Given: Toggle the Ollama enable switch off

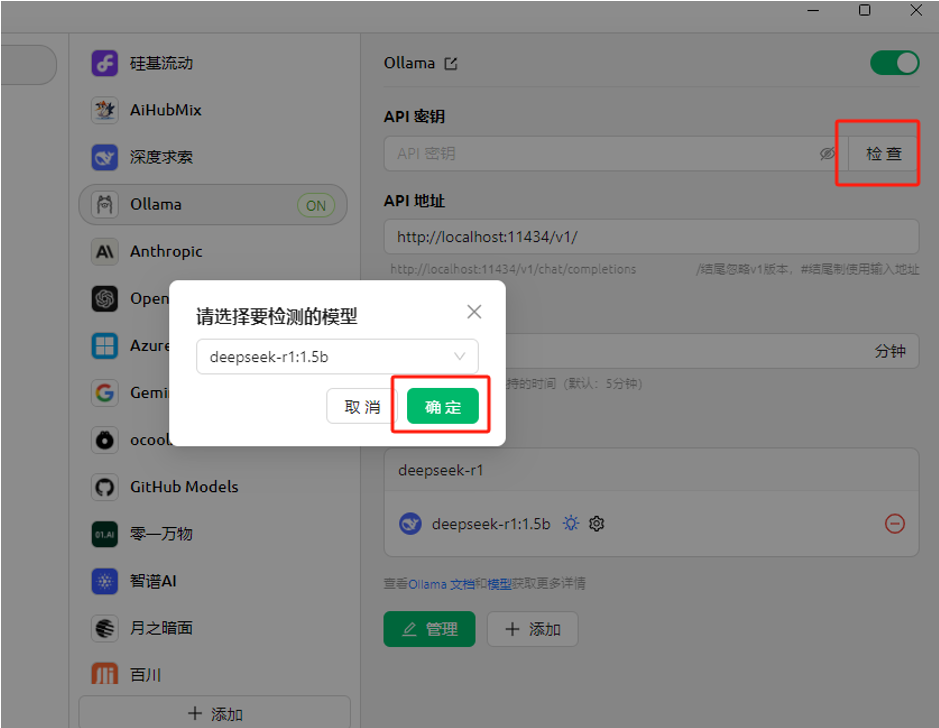Looking at the screenshot, I should click(895, 63).
